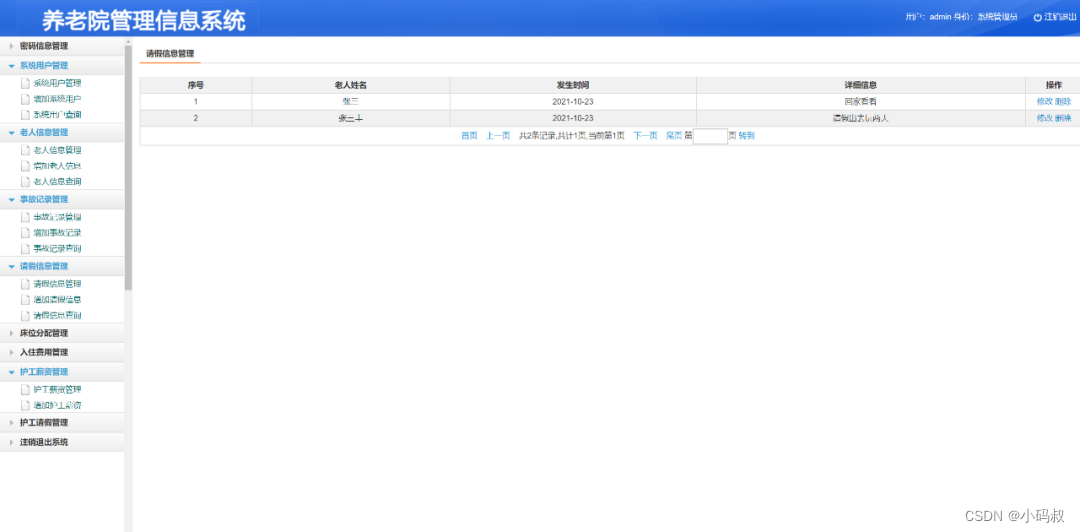The width and height of the screenshot is (1080, 532).
Task: Click the 转到 jump link
Action: [x=747, y=136]
